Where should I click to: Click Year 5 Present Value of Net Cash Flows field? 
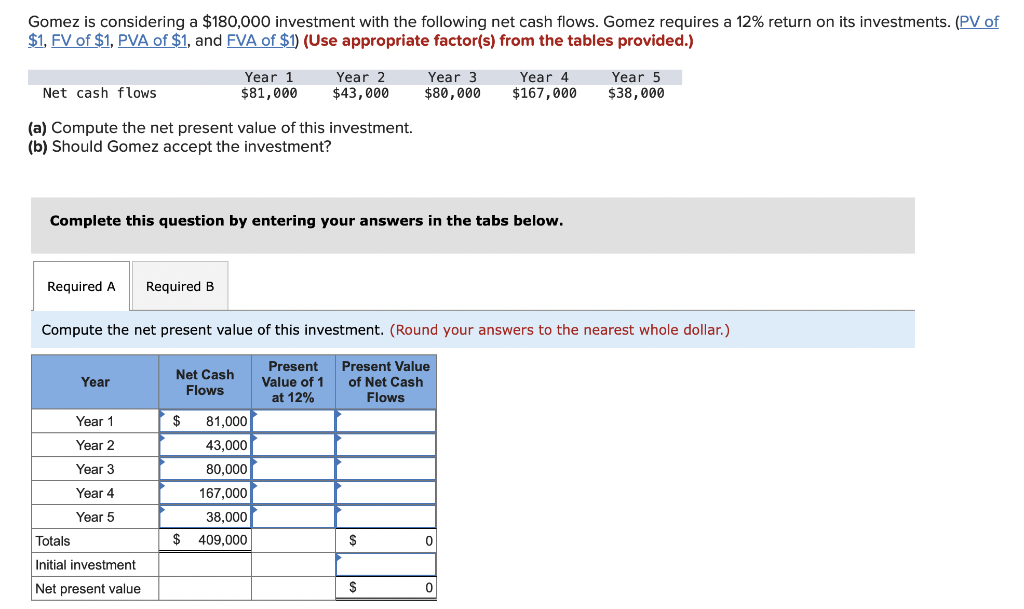tap(386, 517)
